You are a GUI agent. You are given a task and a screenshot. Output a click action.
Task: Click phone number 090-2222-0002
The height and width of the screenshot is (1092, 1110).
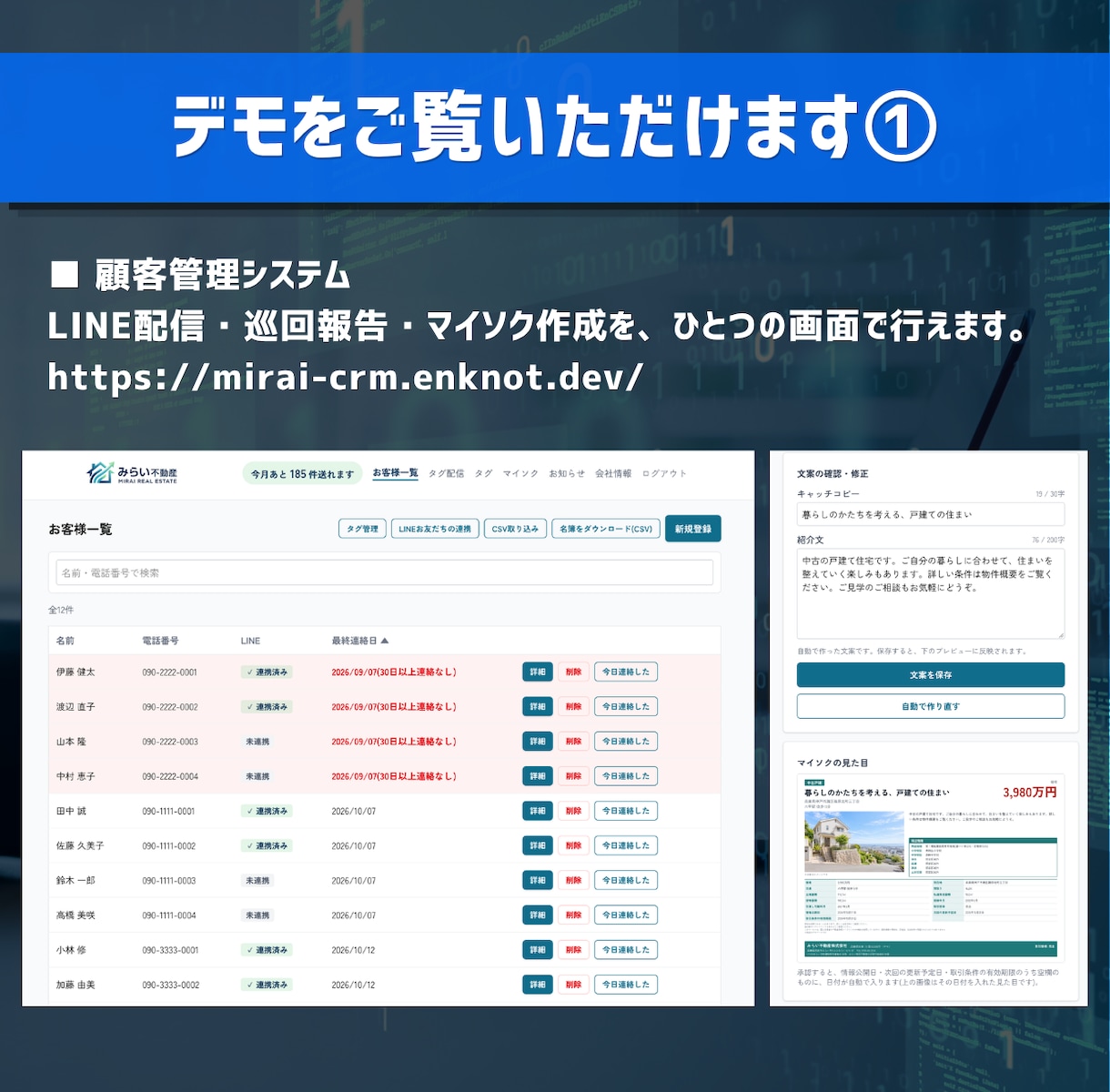[170, 707]
